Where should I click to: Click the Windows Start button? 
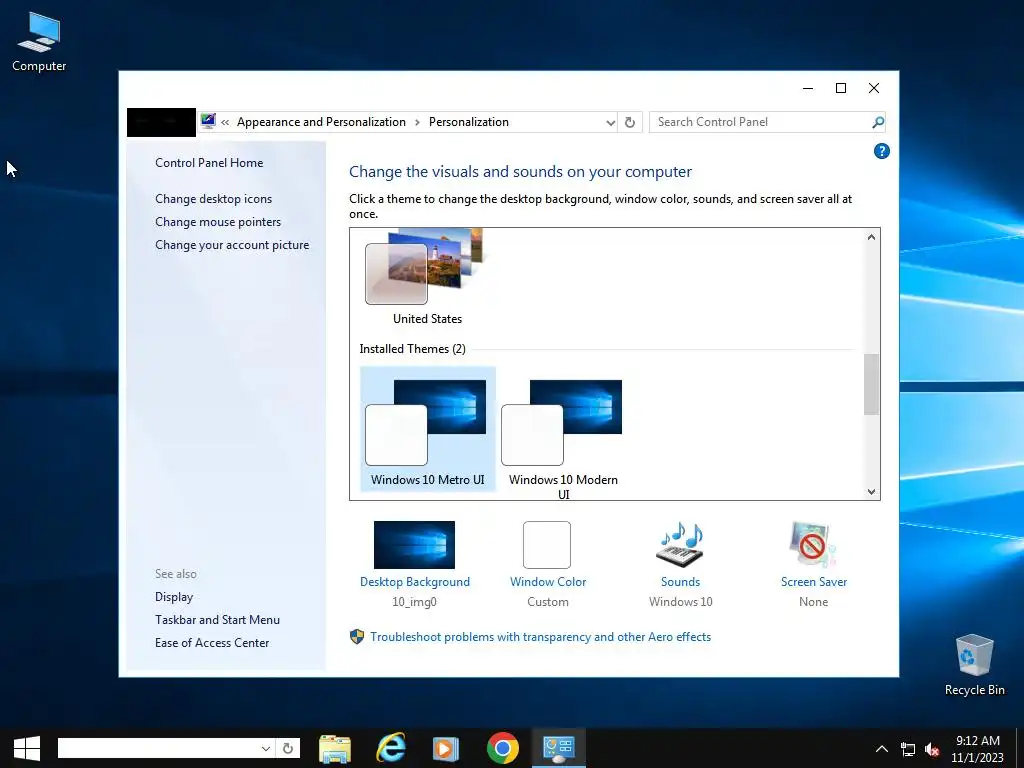(27, 748)
